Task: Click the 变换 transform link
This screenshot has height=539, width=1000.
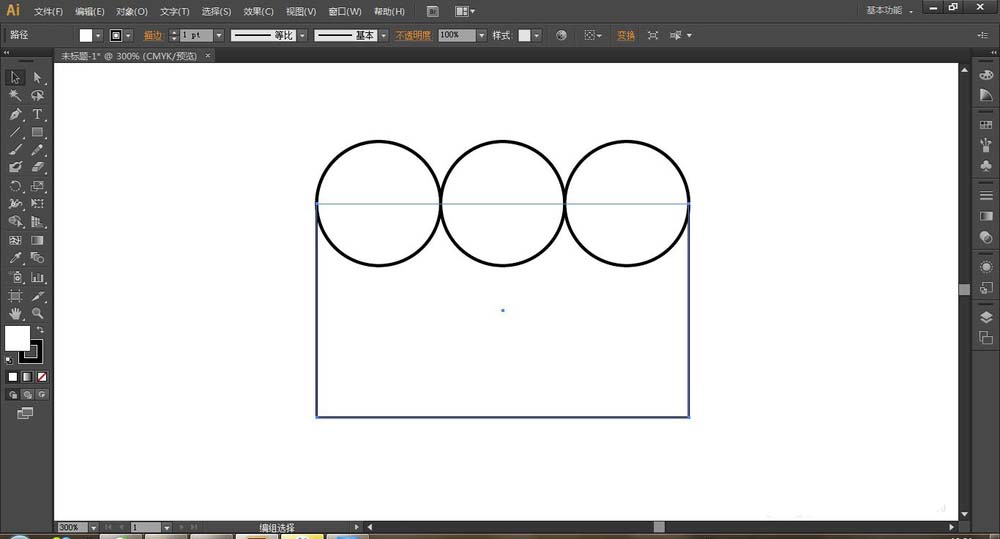Action: [x=625, y=35]
